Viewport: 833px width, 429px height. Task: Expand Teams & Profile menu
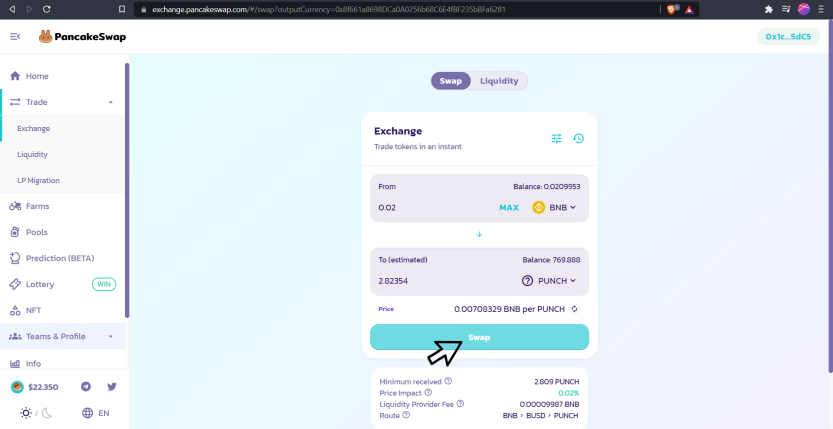click(63, 336)
